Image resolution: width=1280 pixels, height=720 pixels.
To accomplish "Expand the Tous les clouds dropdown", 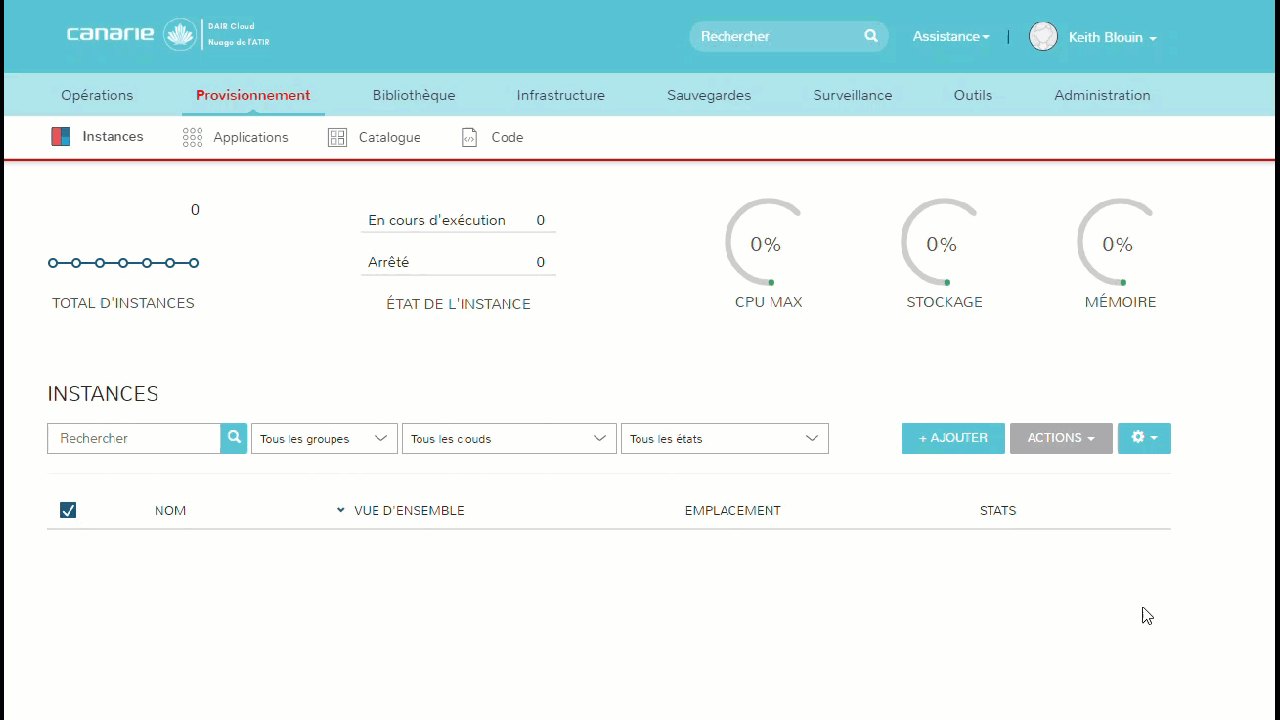I will coord(508,439).
